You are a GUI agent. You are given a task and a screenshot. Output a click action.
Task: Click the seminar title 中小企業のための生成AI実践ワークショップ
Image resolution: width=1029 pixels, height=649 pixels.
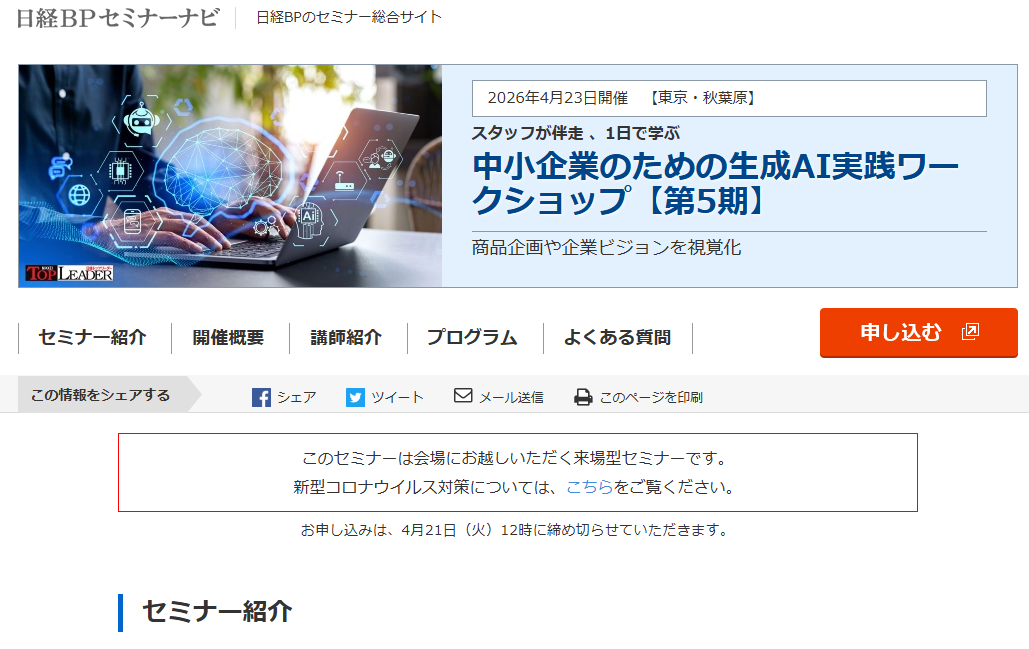click(x=715, y=183)
